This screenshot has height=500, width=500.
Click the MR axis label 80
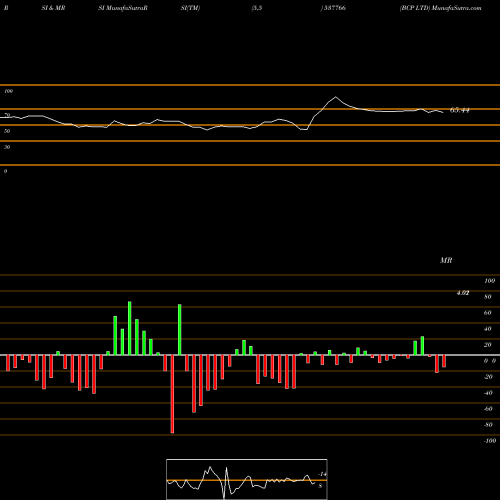(x=488, y=297)
